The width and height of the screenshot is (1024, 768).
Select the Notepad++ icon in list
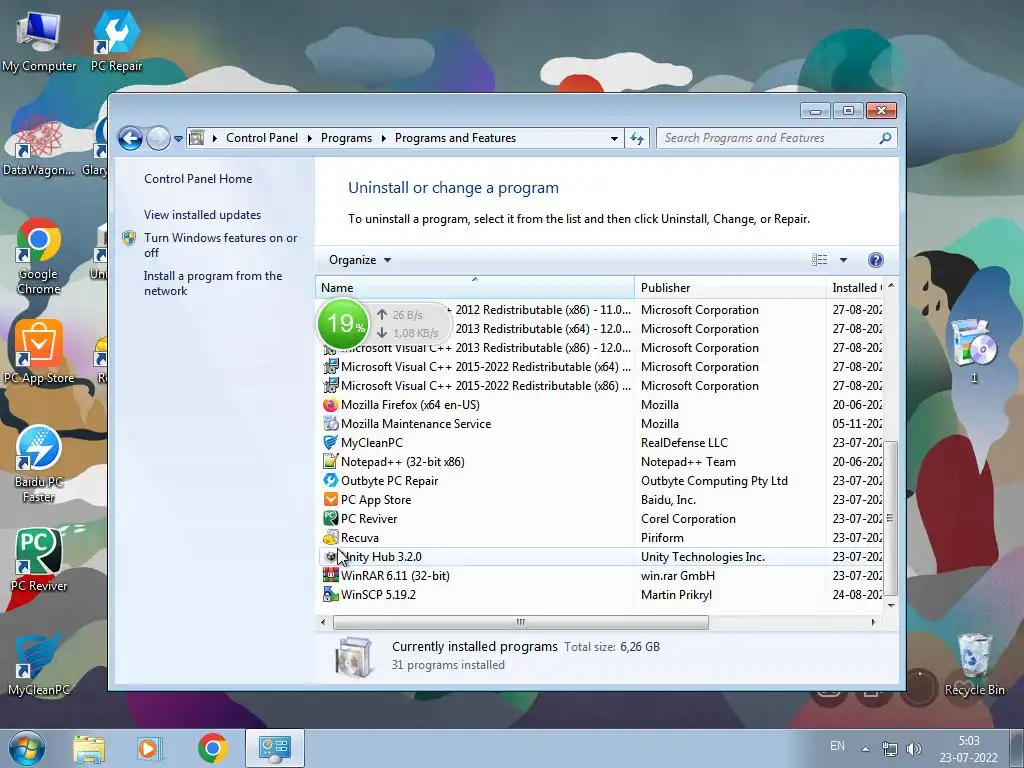tap(331, 461)
